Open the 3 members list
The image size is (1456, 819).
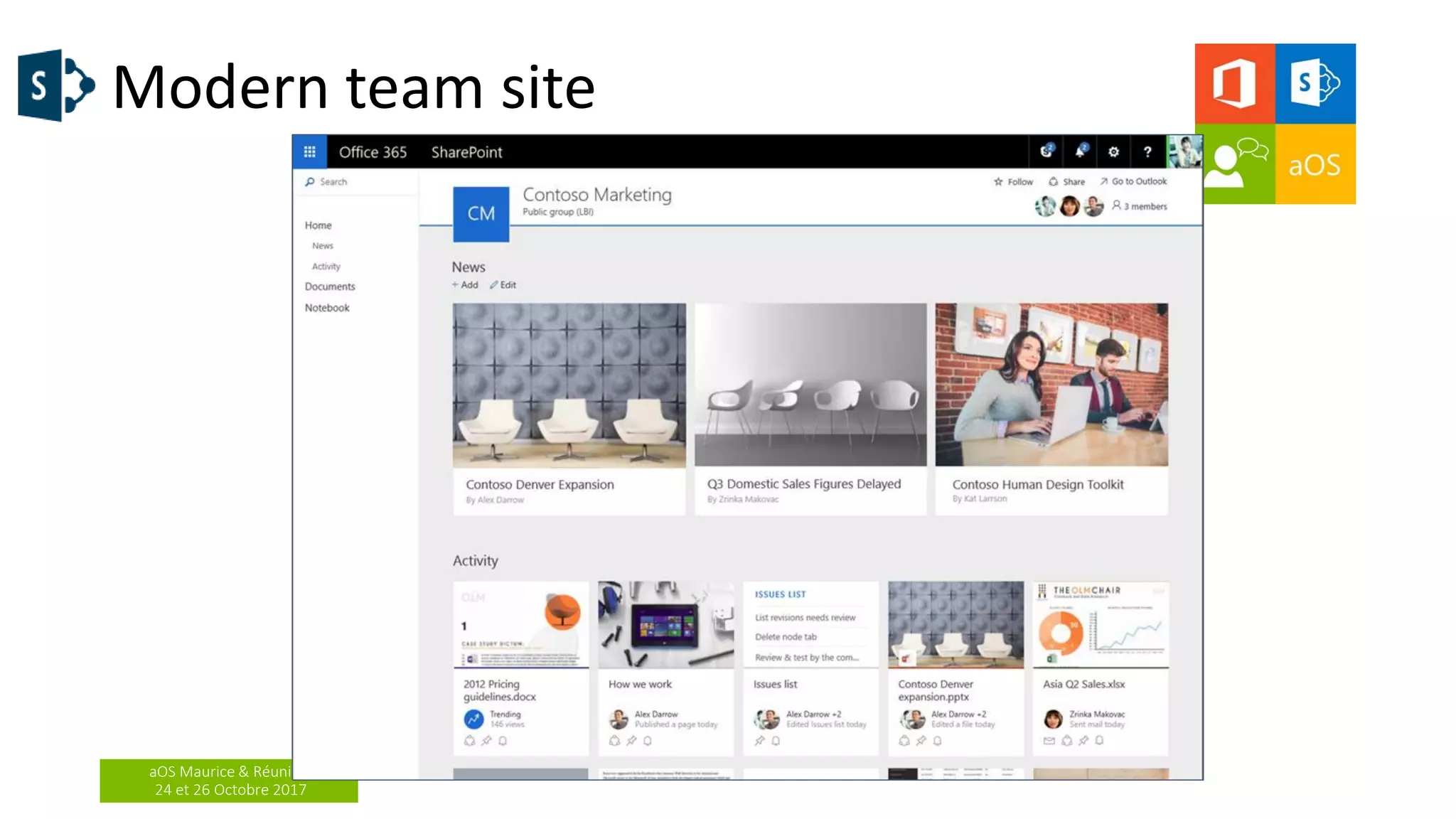click(x=1140, y=206)
